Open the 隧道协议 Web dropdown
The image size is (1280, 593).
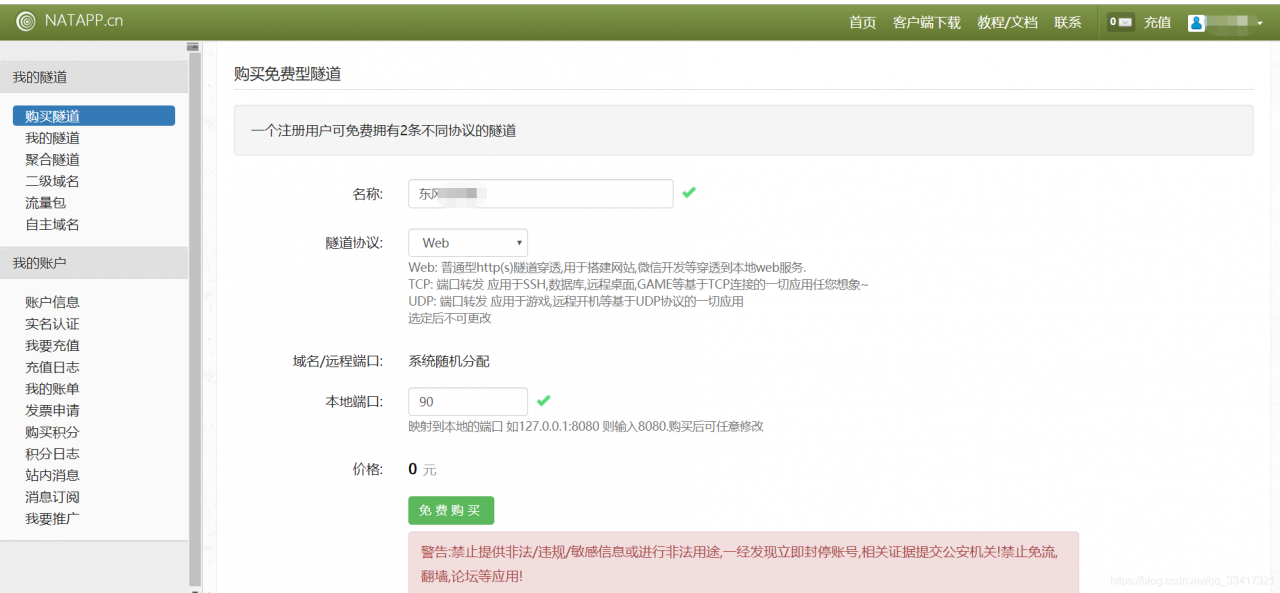tap(468, 243)
